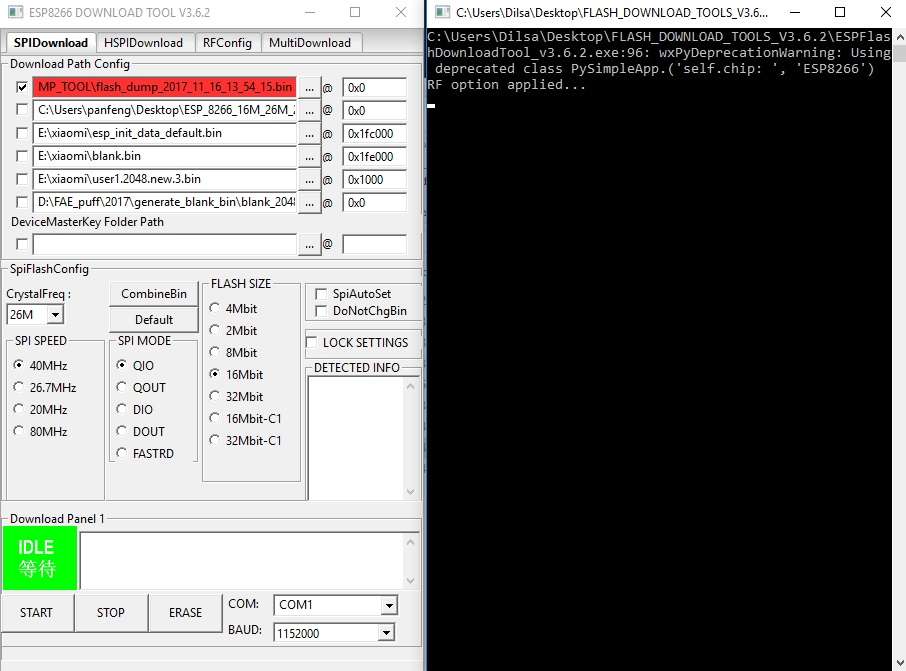906x671 pixels.
Task: Click the console window title bar icon
Action: (441, 12)
